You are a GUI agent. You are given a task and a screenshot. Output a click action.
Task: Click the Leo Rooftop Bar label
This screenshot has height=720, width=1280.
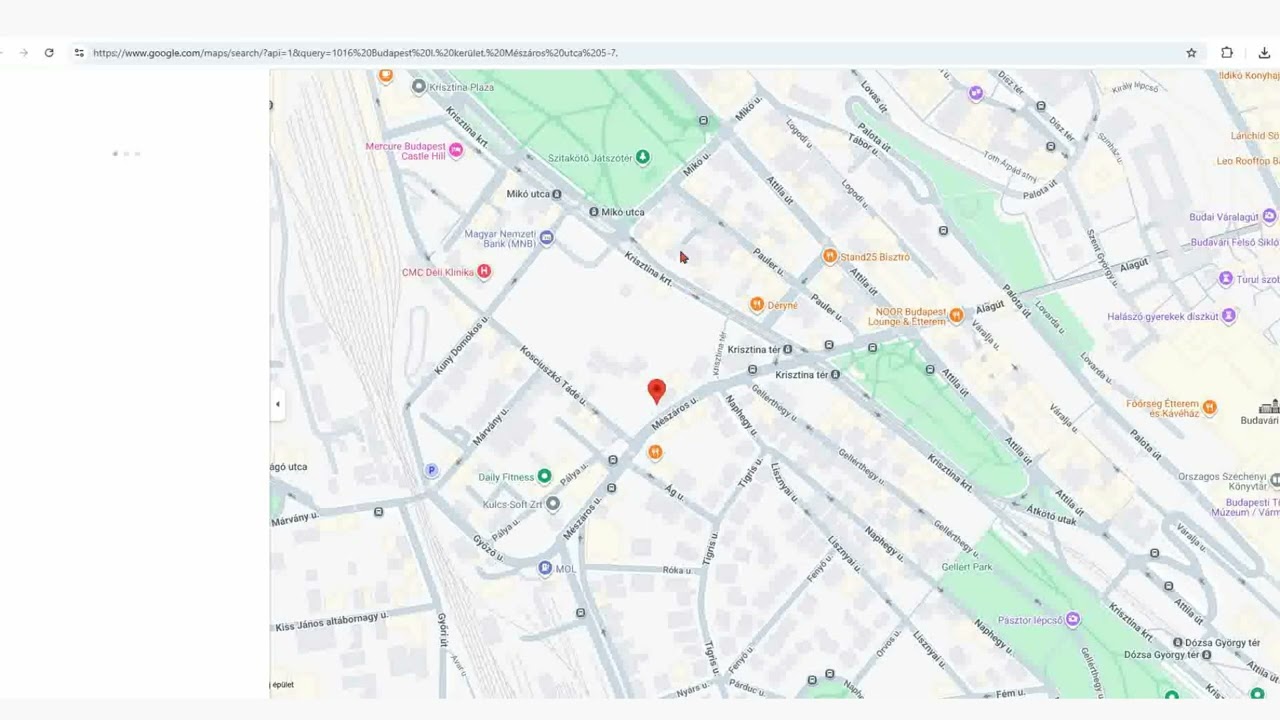click(x=1247, y=161)
